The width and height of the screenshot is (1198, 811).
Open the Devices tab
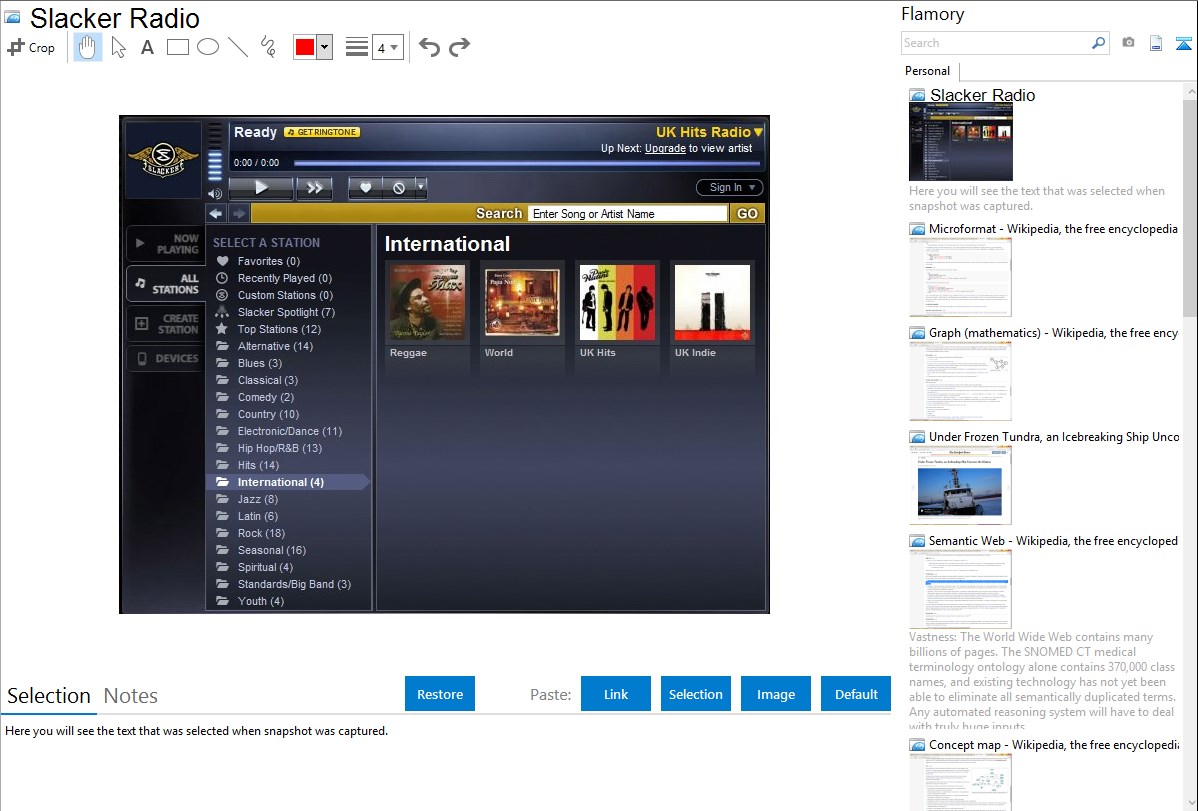click(x=167, y=358)
